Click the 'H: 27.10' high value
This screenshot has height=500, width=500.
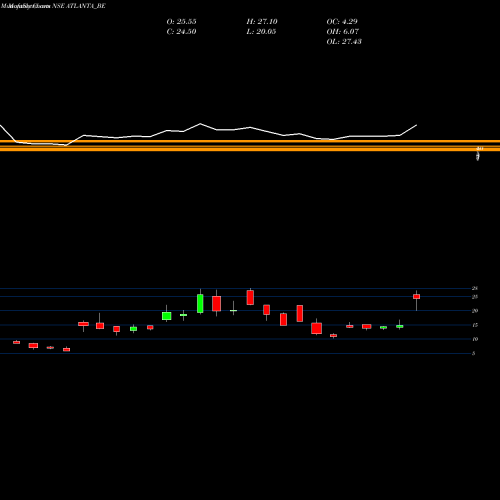point(262,22)
